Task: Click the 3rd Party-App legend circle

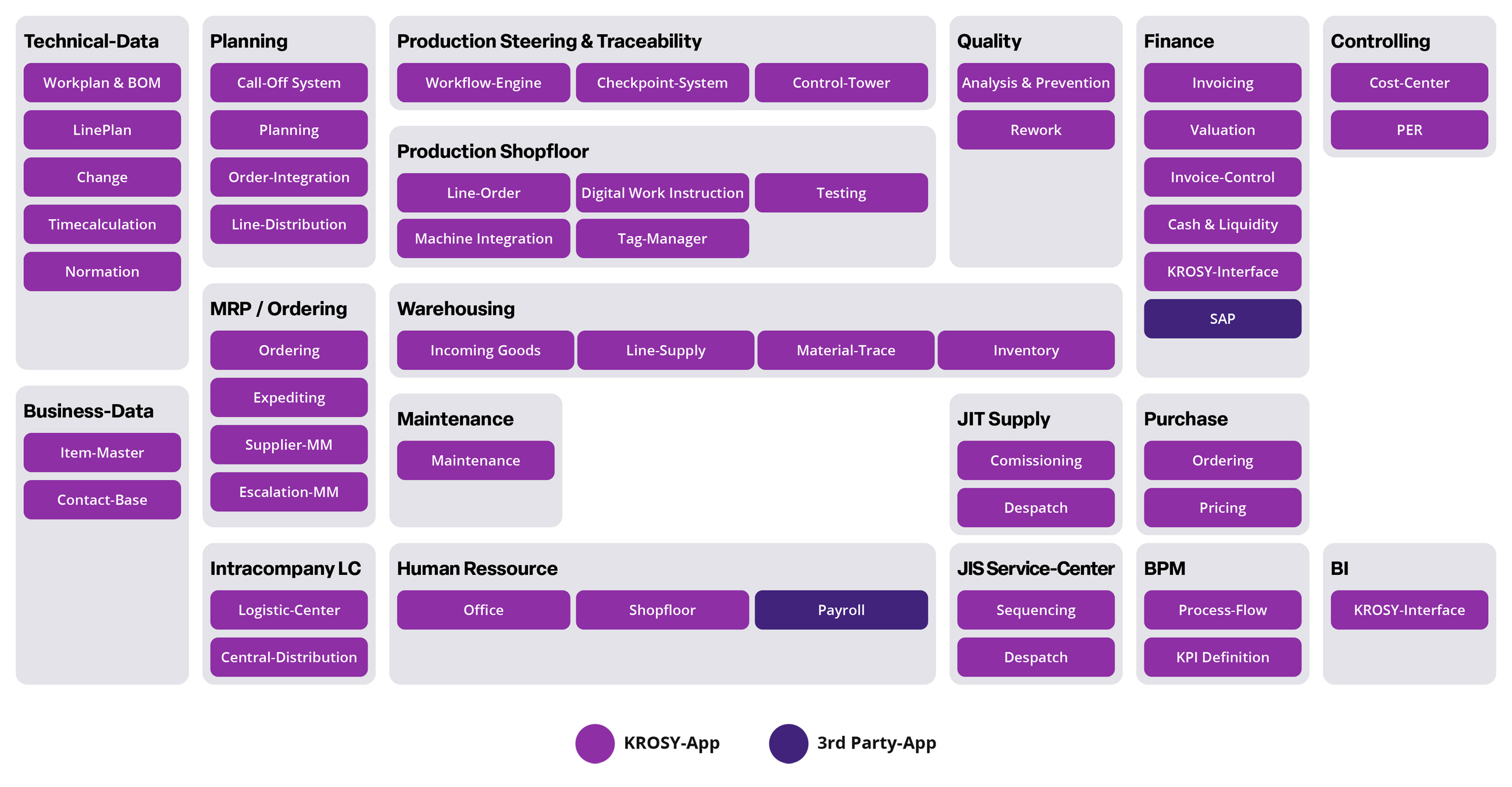Action: (789, 743)
